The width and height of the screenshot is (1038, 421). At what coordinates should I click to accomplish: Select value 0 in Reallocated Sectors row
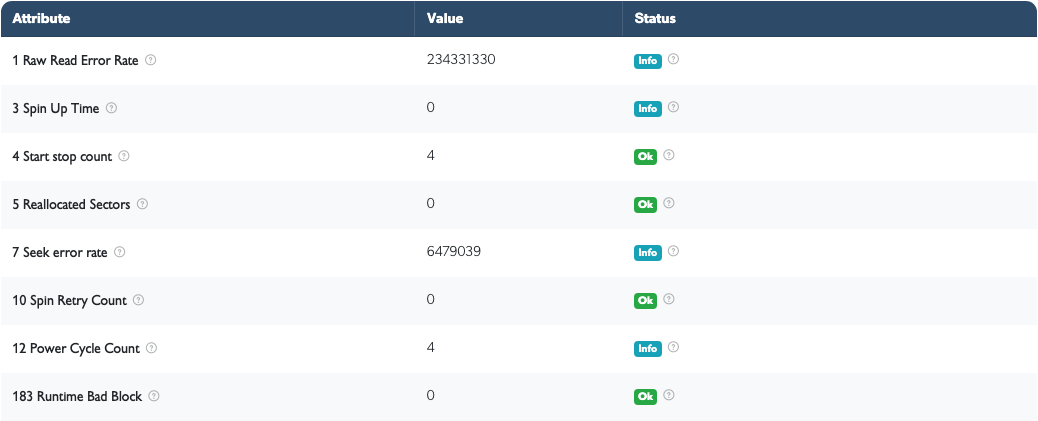pyautogui.click(x=431, y=203)
